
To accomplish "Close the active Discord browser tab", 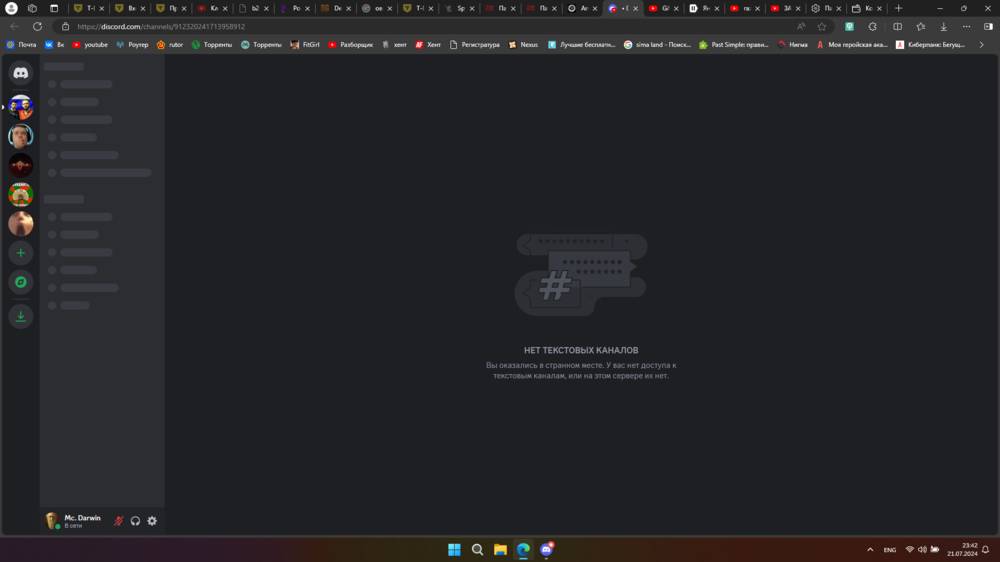I will pyautogui.click(x=635, y=8).
